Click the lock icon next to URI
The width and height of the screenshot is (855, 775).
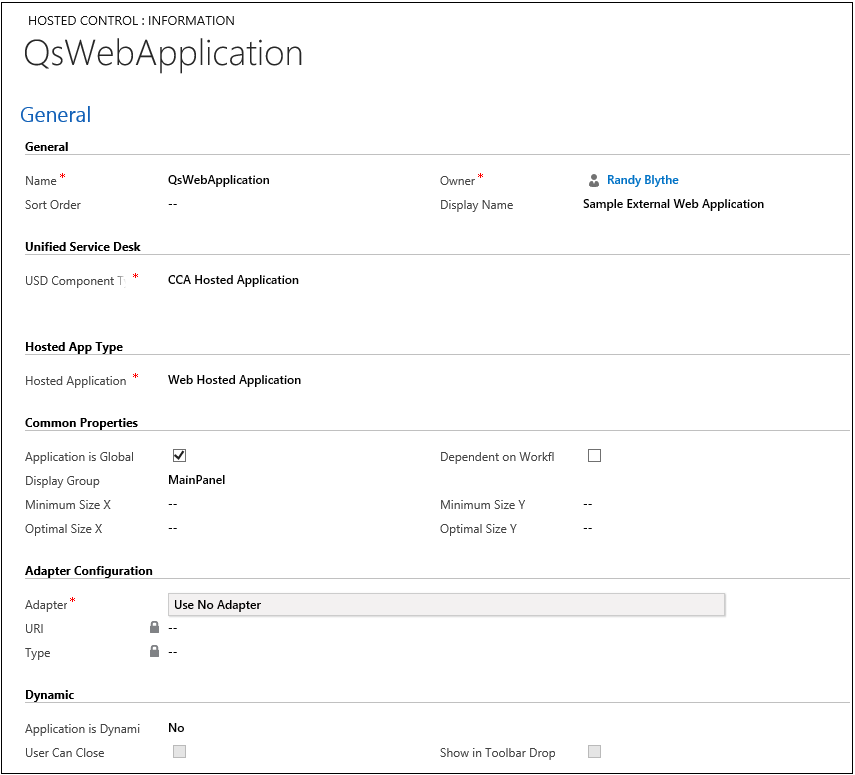coord(154,628)
